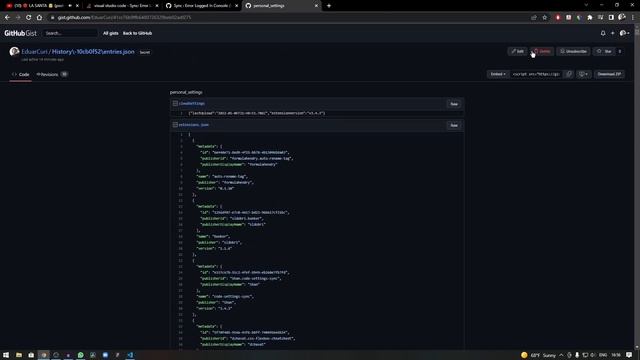Screen dimensions: 640x360
Task: Open the notifications bell
Action: point(603,33)
